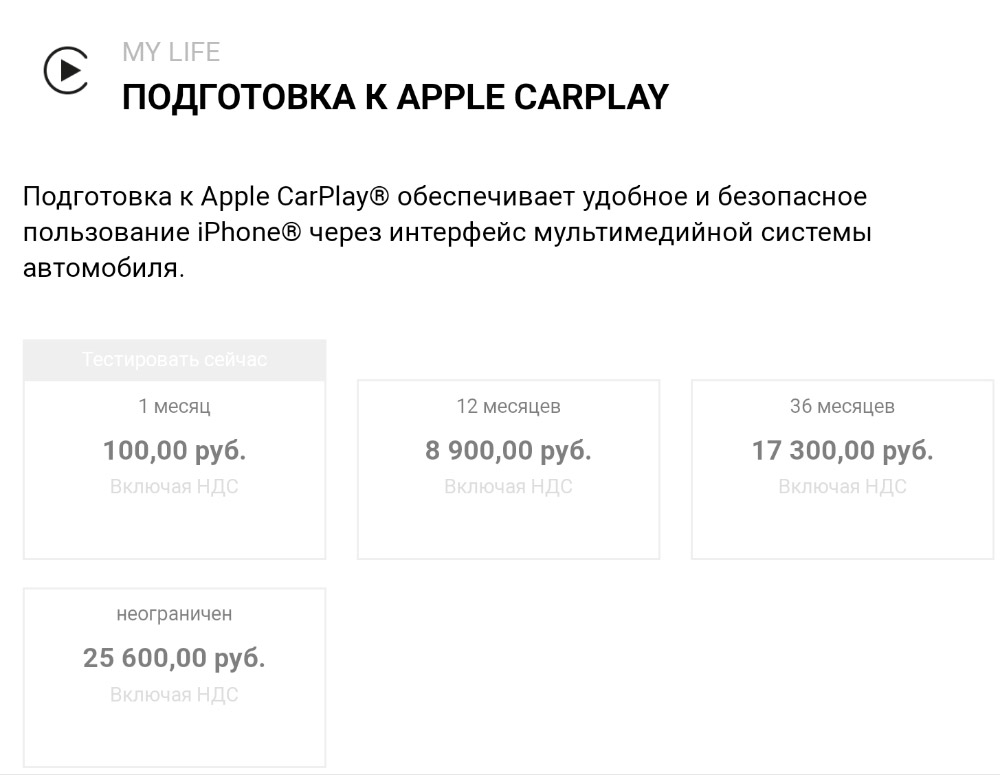Click Включая НДС under 8 900,00 руб.
This screenshot has height=775, width=1000.
click(x=508, y=487)
